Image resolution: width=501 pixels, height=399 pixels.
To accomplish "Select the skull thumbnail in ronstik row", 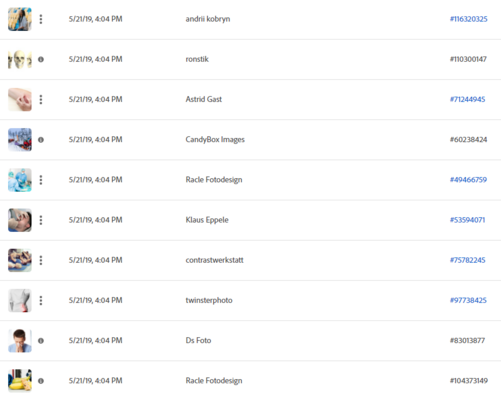I will [20, 59].
